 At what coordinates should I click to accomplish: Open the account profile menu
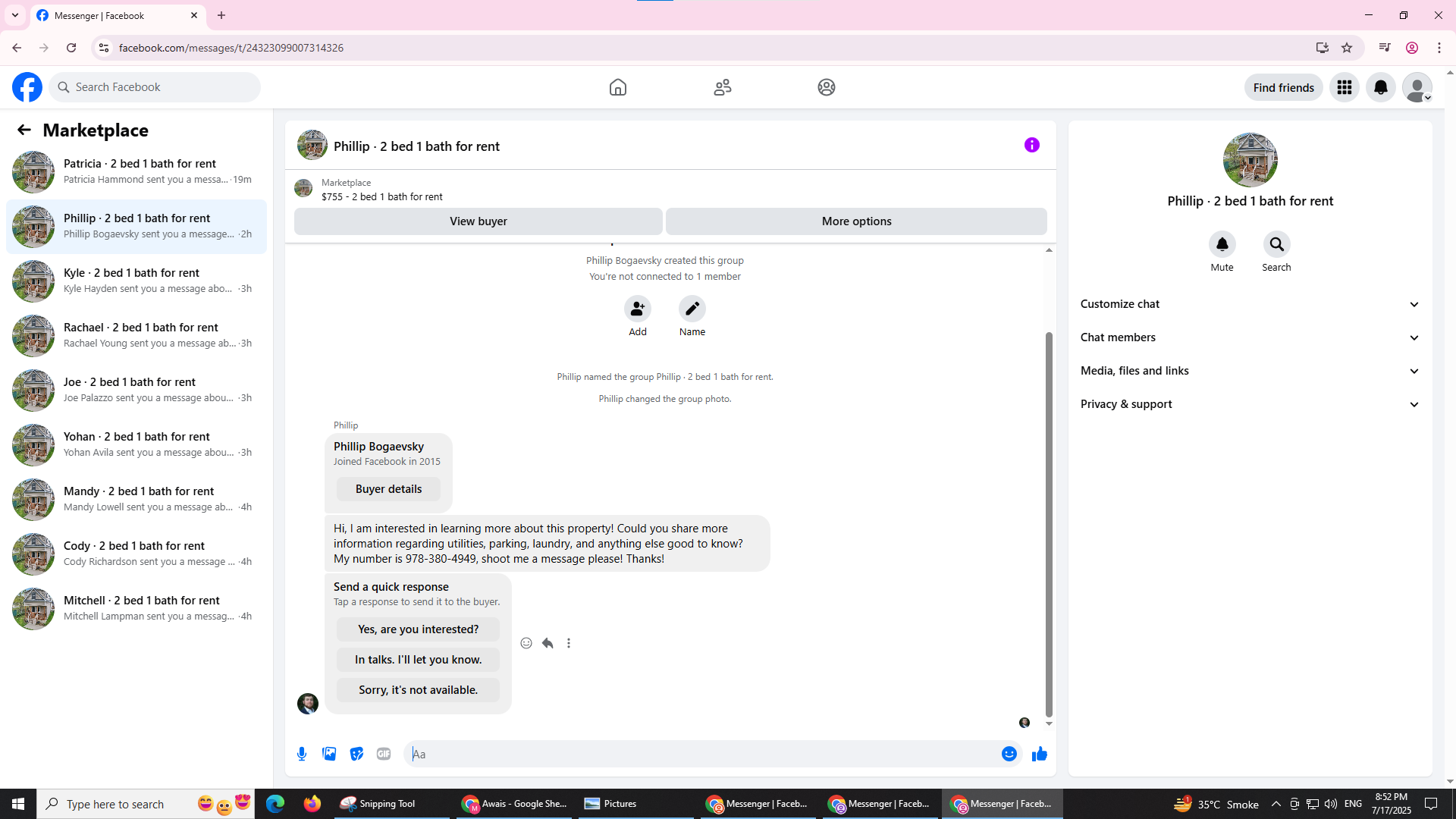coord(1417,87)
